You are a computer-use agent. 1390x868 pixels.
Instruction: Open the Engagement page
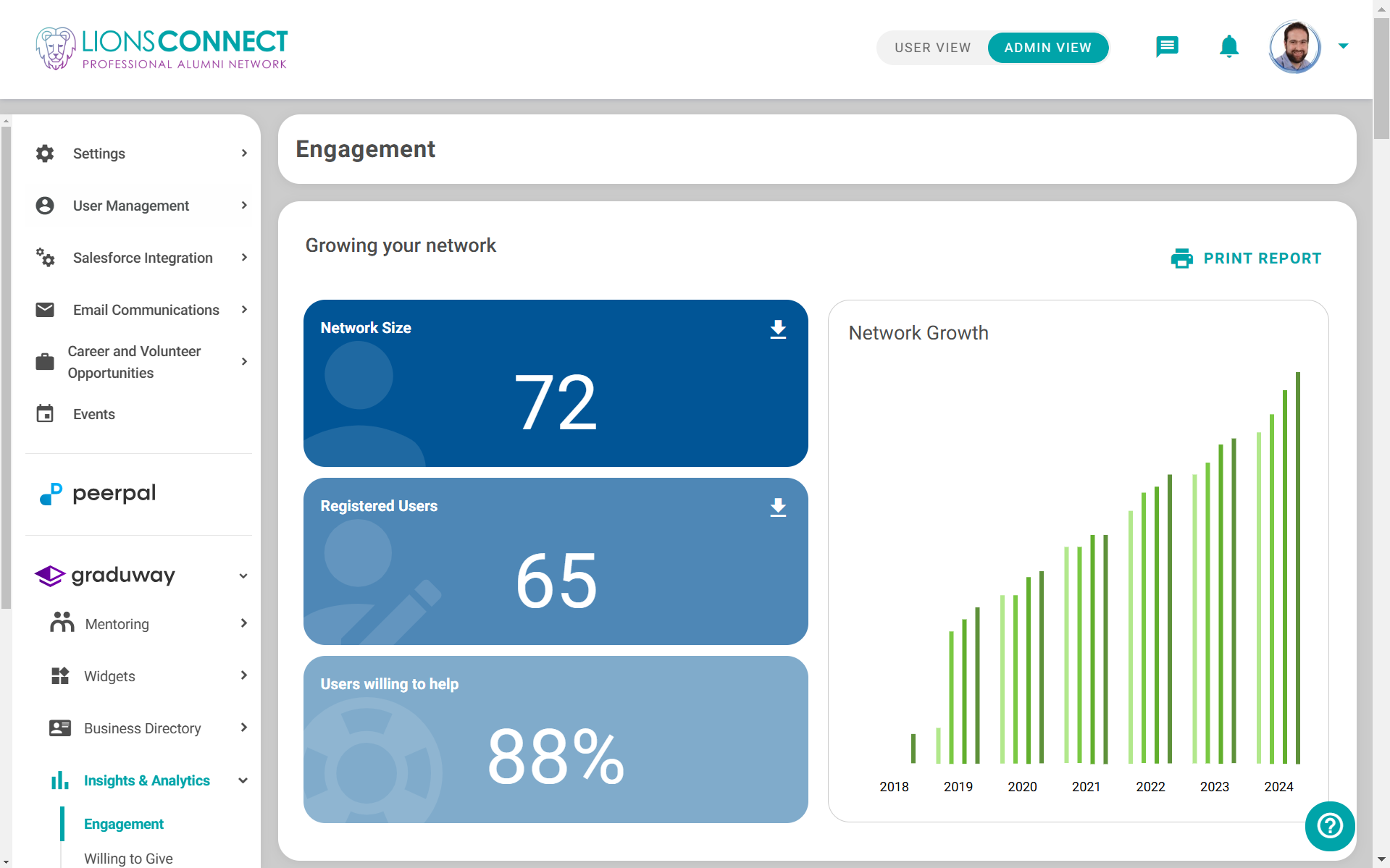(123, 824)
